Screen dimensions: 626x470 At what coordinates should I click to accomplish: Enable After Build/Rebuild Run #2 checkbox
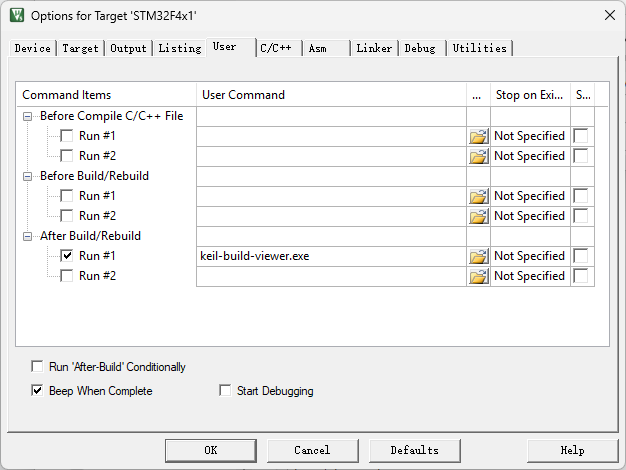pos(67,276)
